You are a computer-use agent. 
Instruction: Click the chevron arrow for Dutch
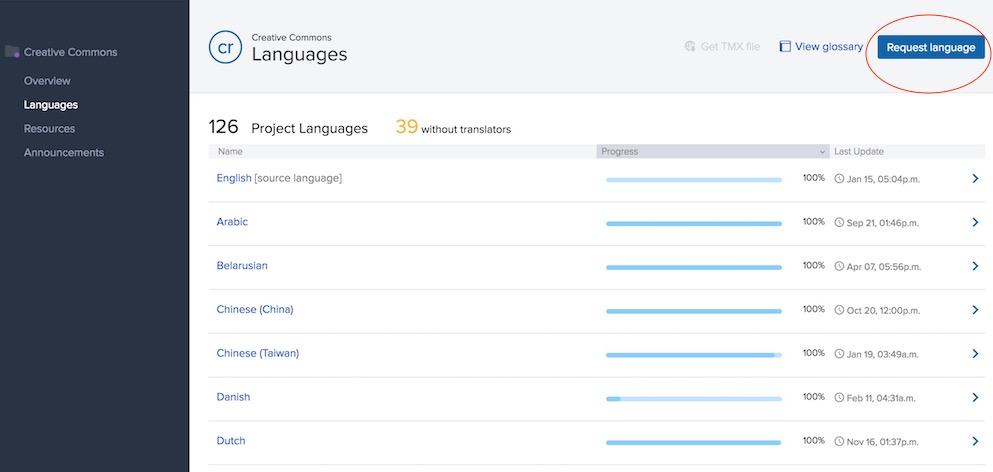pos(975,441)
